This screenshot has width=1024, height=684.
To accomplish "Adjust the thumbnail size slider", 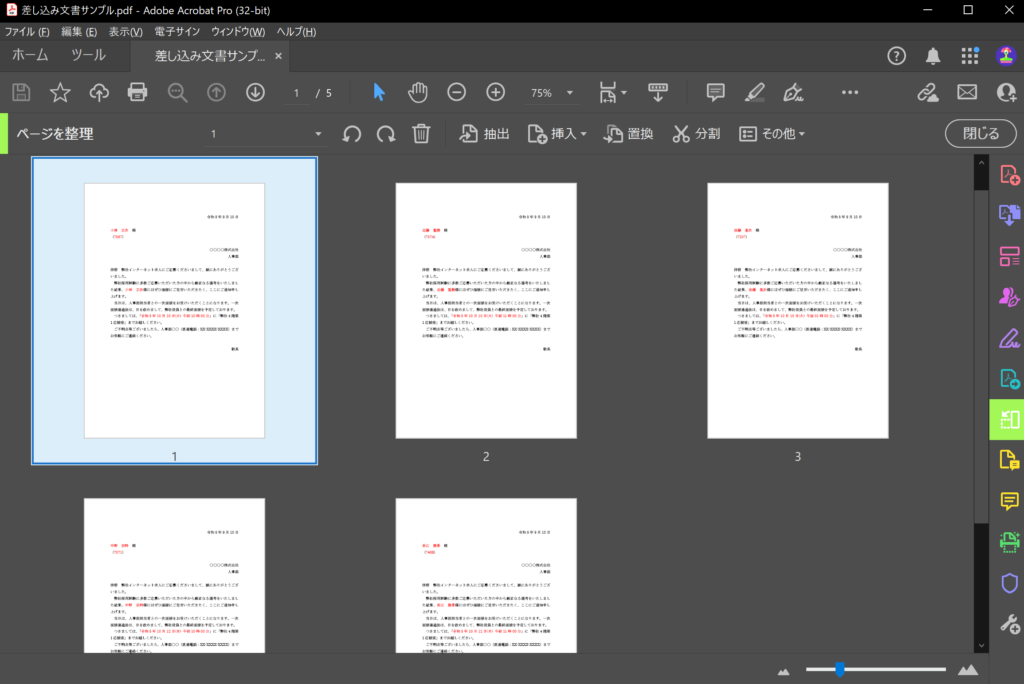I will tap(840, 670).
